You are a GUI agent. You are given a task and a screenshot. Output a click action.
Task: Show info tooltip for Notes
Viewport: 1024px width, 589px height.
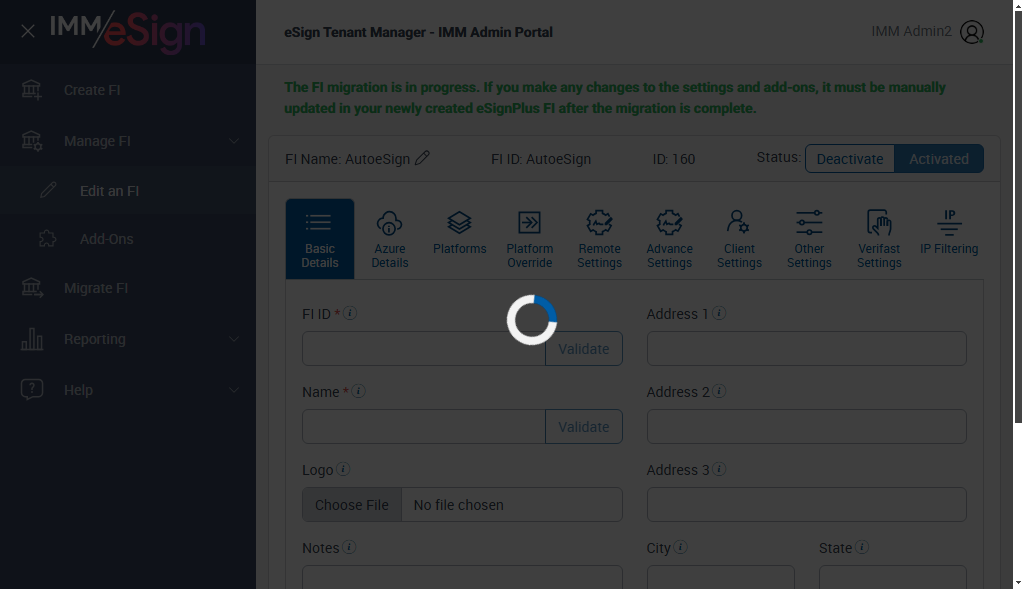pos(349,547)
